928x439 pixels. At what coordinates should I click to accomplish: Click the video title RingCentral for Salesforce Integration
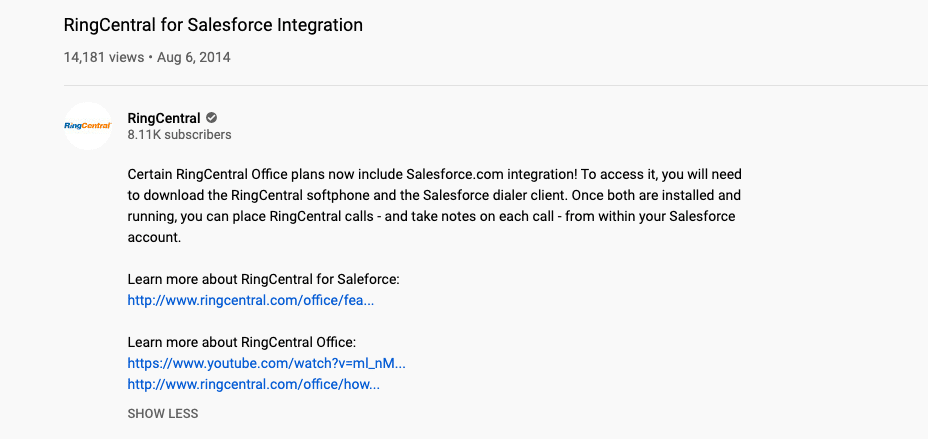[213, 24]
